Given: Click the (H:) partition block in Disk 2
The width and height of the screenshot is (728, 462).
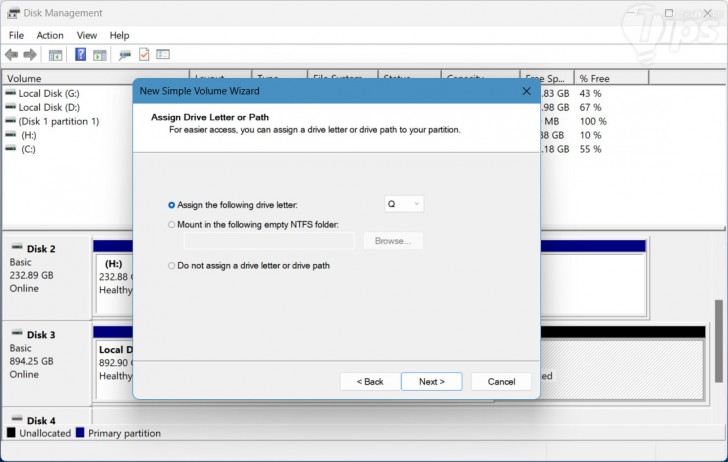Looking at the screenshot, I should click(115, 284).
